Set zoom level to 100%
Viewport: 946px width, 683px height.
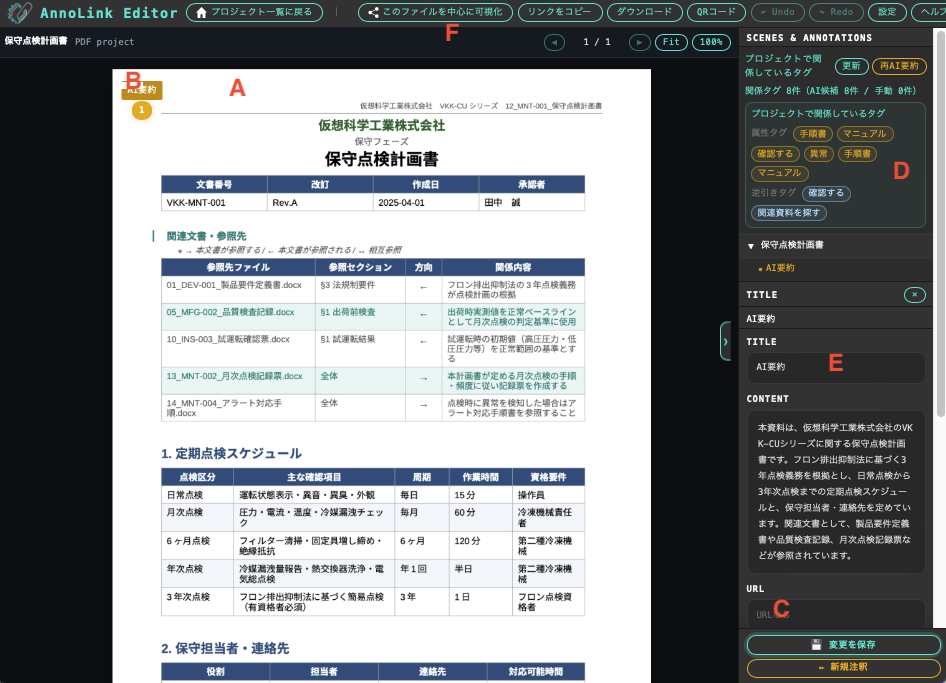pos(711,42)
